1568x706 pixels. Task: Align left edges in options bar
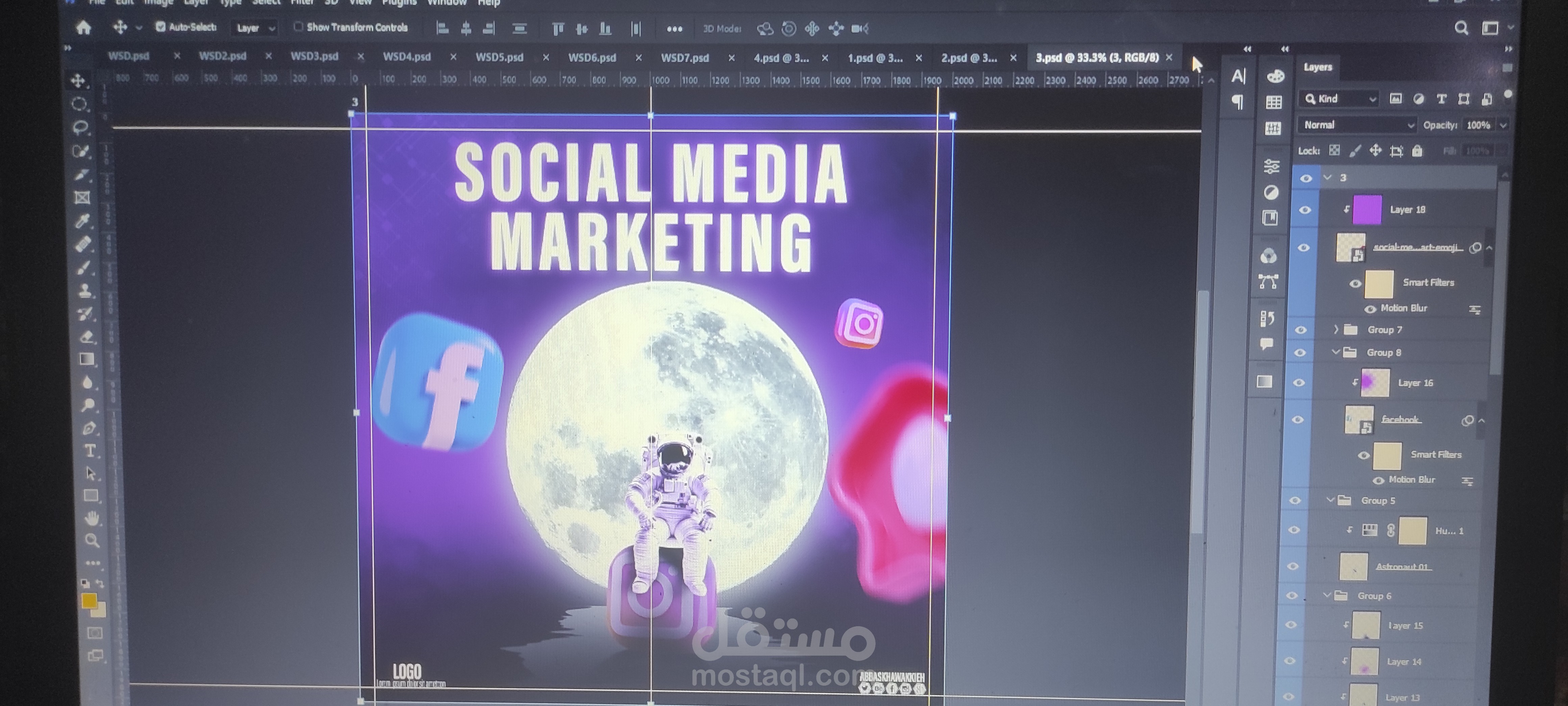click(443, 28)
